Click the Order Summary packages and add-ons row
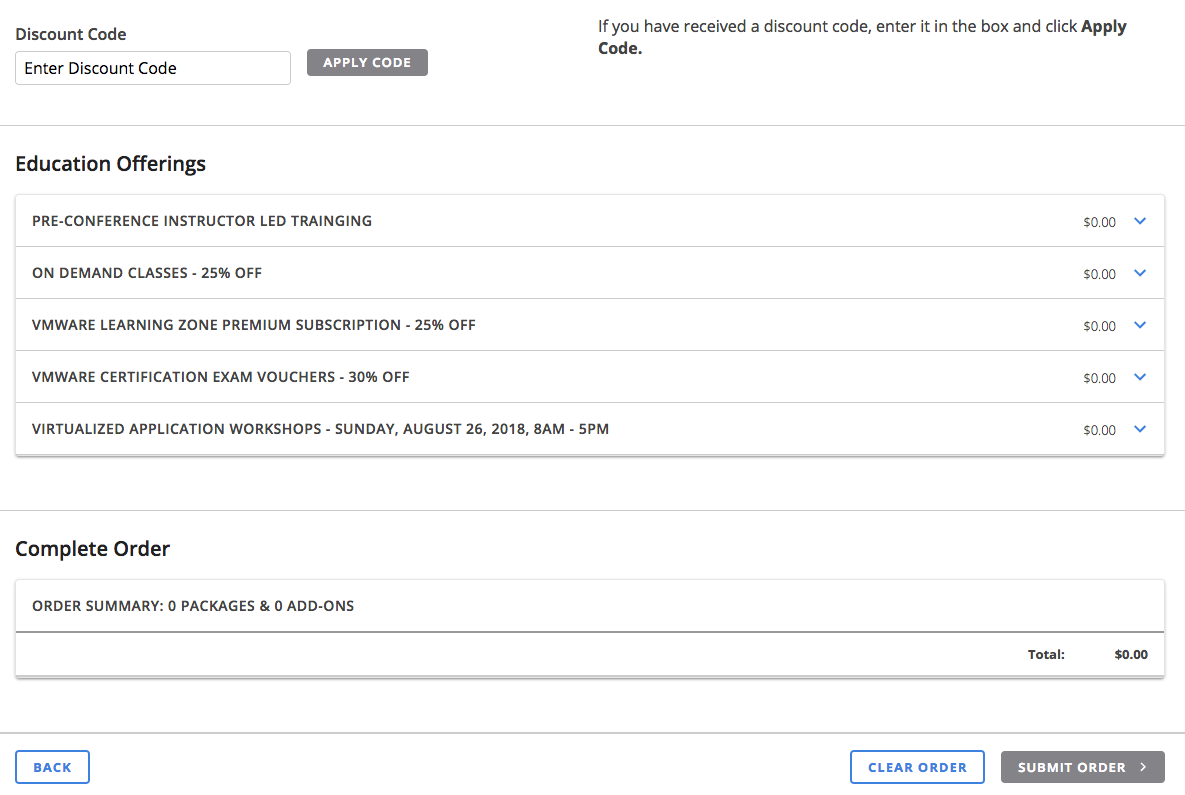 (x=193, y=606)
